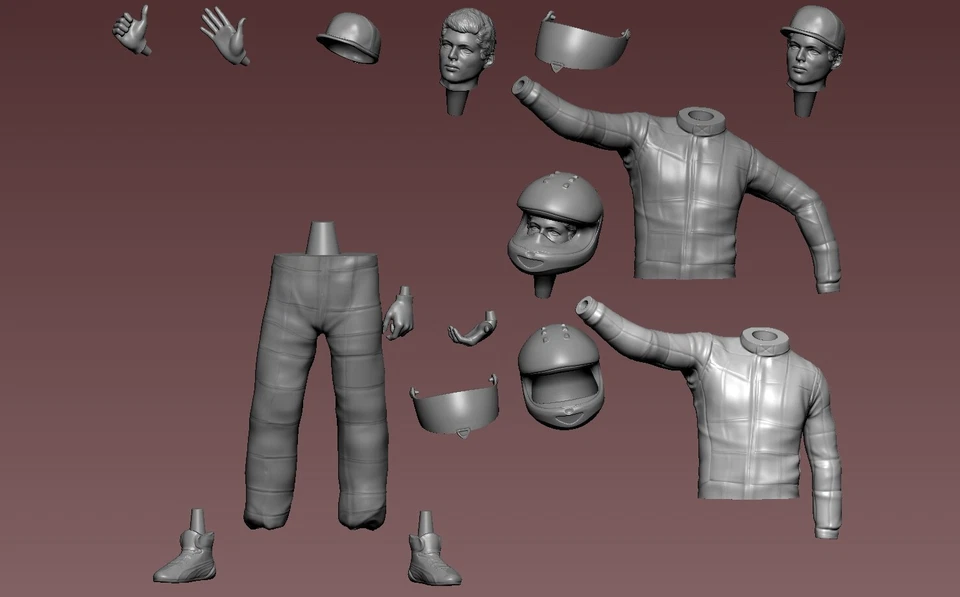Select the thumbs-up hand model
Screen dimensions: 960x597
coord(131,31)
